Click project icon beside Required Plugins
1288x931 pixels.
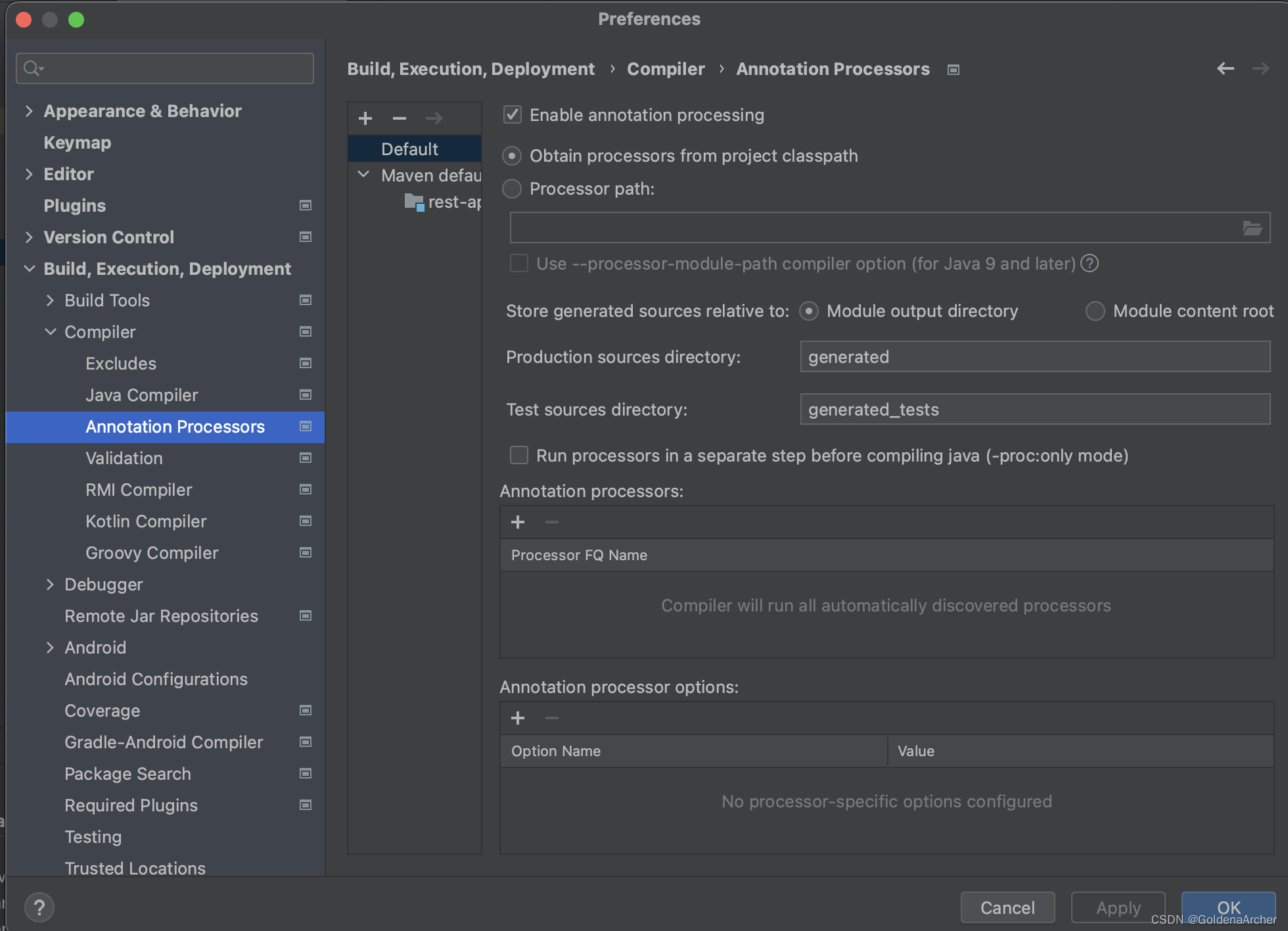click(x=306, y=805)
